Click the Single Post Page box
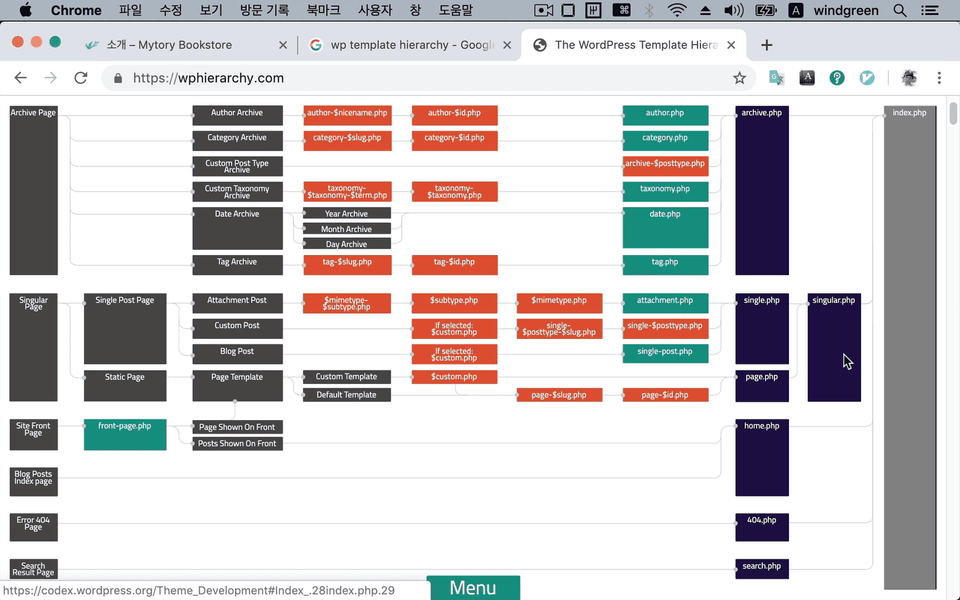The image size is (960, 600). pos(125,329)
